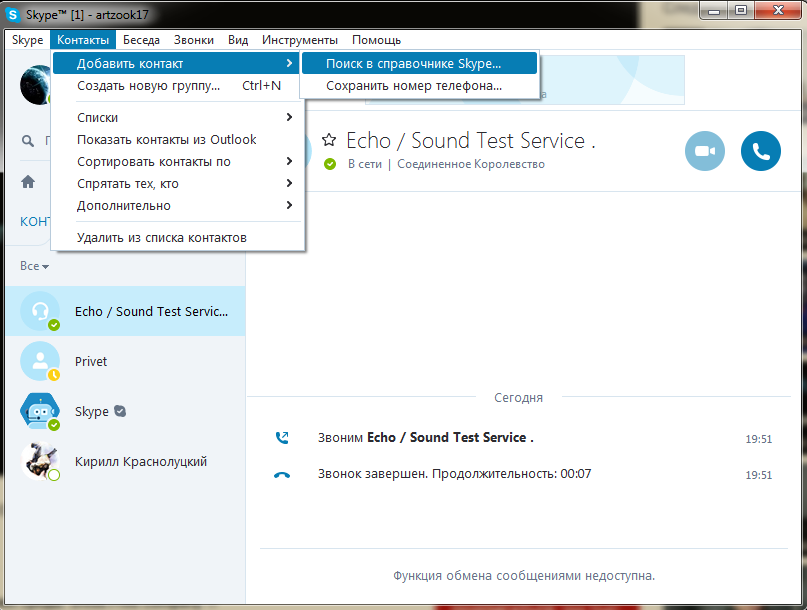Minimize the Skype window
The height and width of the screenshot is (610, 807).
pyautogui.click(x=714, y=11)
